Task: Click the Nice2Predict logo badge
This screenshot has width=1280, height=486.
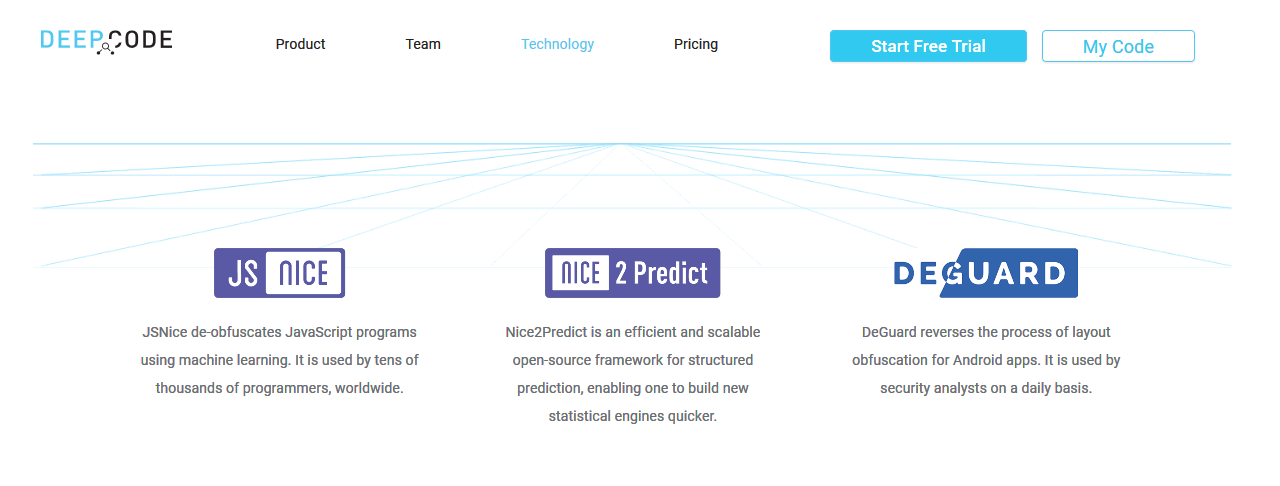Action: point(632,273)
